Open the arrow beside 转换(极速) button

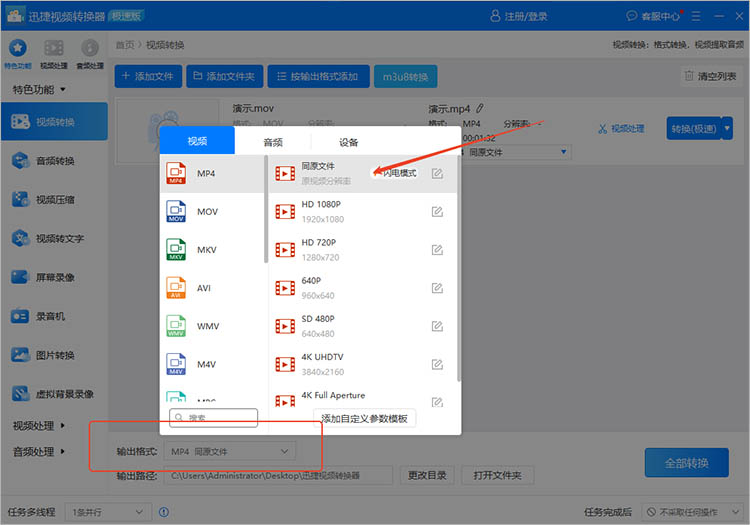click(727, 128)
